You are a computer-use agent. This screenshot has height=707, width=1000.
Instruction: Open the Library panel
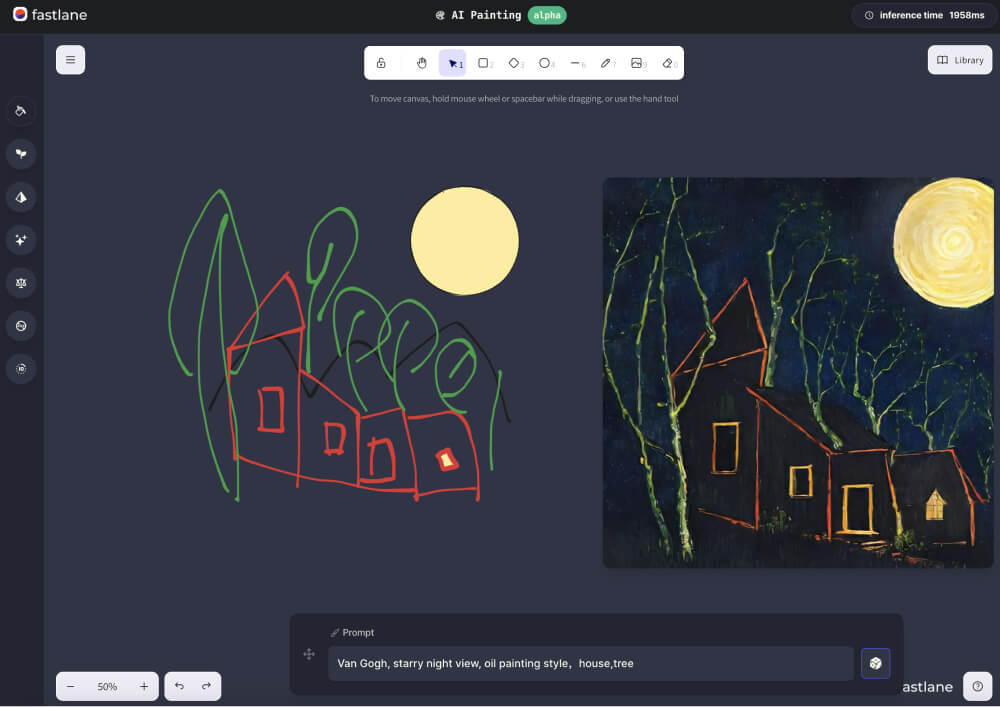pyautogui.click(x=960, y=60)
